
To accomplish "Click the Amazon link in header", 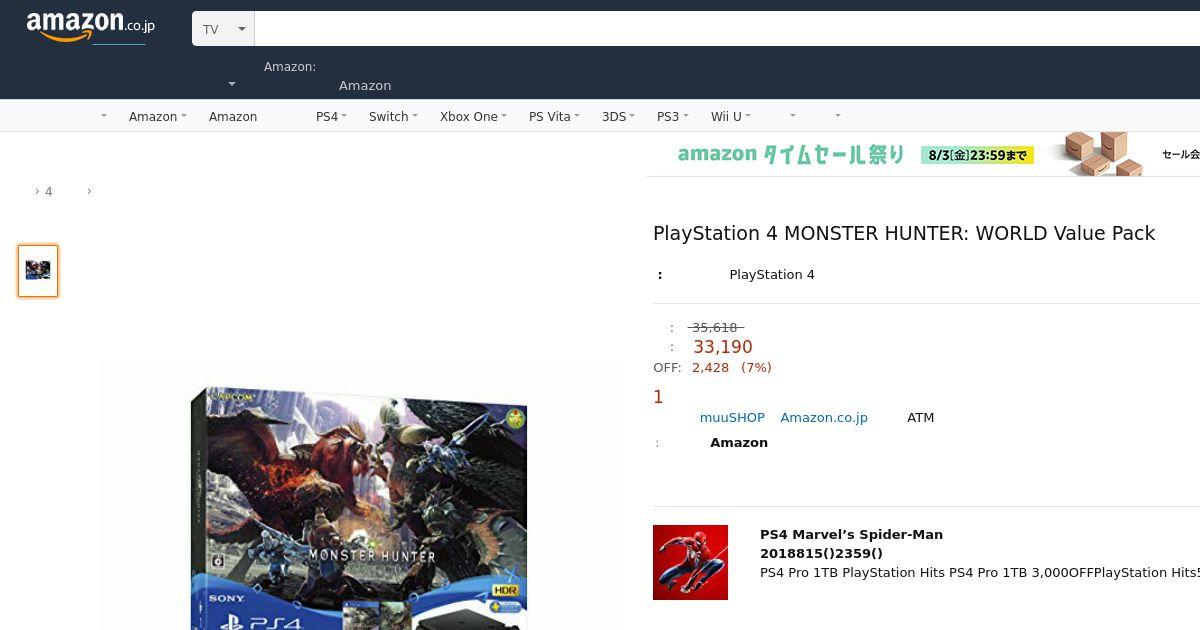I will [x=365, y=85].
